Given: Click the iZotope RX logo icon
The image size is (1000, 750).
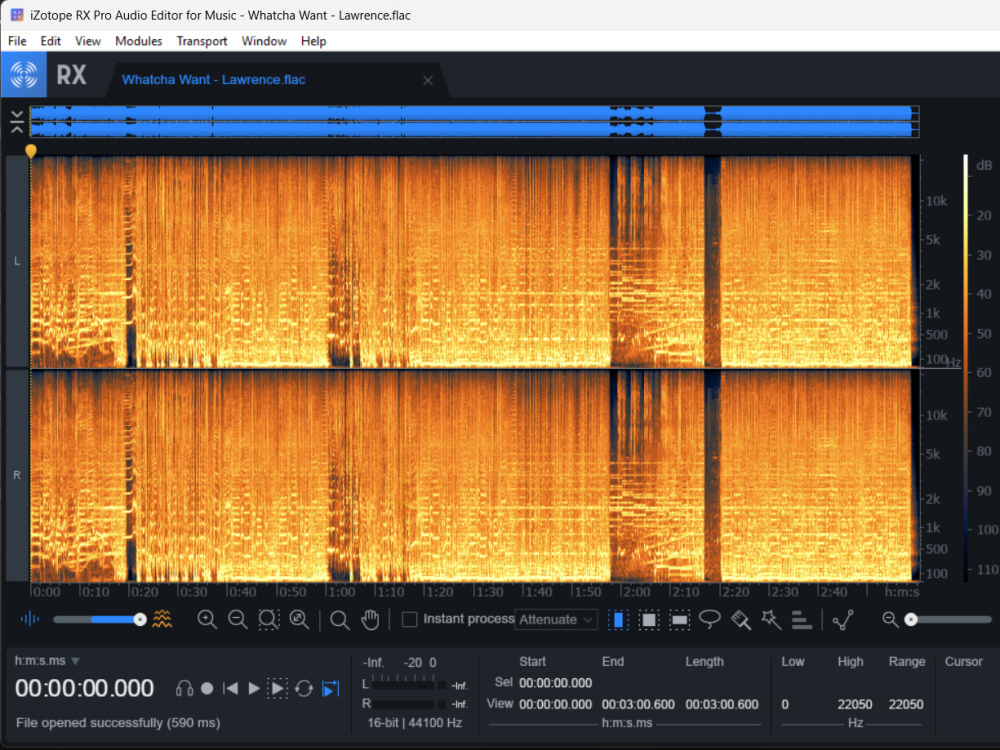Looking at the screenshot, I should pos(24,75).
